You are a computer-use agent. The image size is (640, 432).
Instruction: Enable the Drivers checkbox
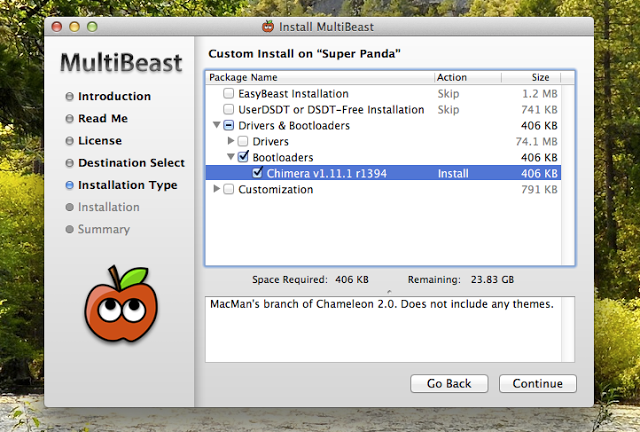coord(243,141)
